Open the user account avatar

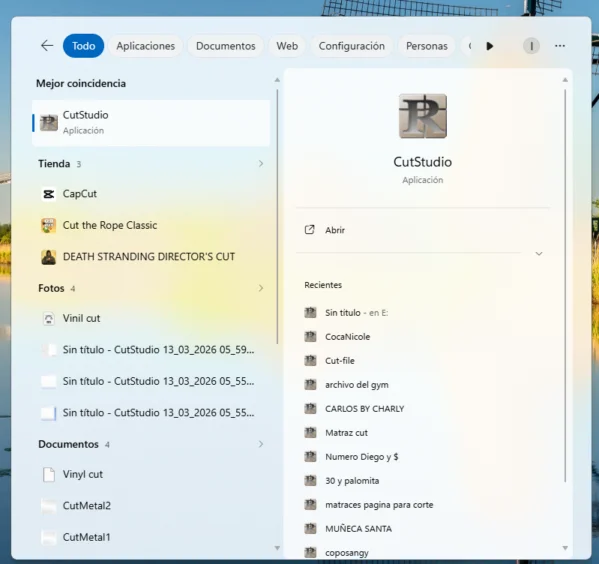(x=531, y=46)
